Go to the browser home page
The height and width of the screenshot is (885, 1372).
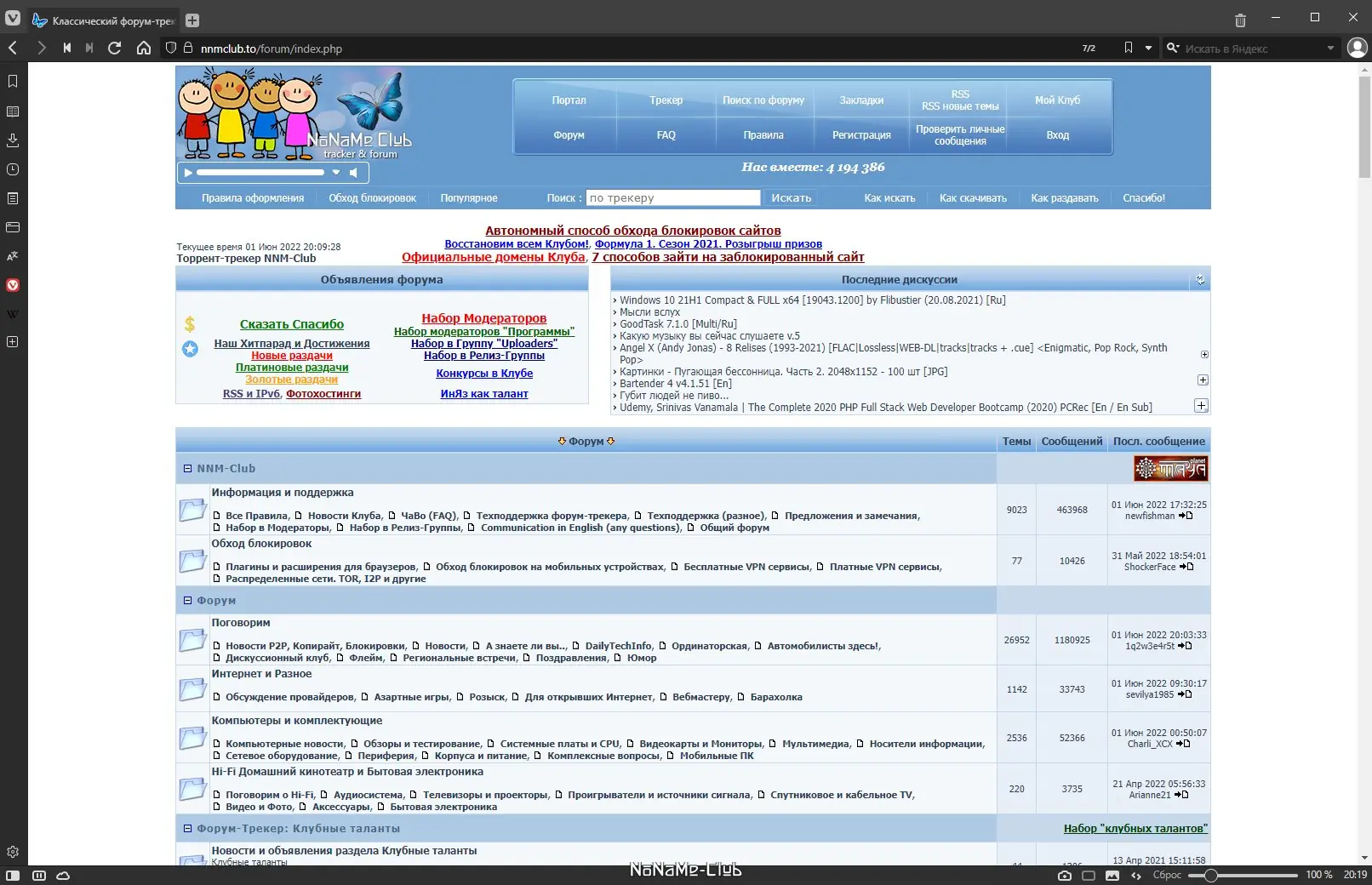tap(144, 48)
